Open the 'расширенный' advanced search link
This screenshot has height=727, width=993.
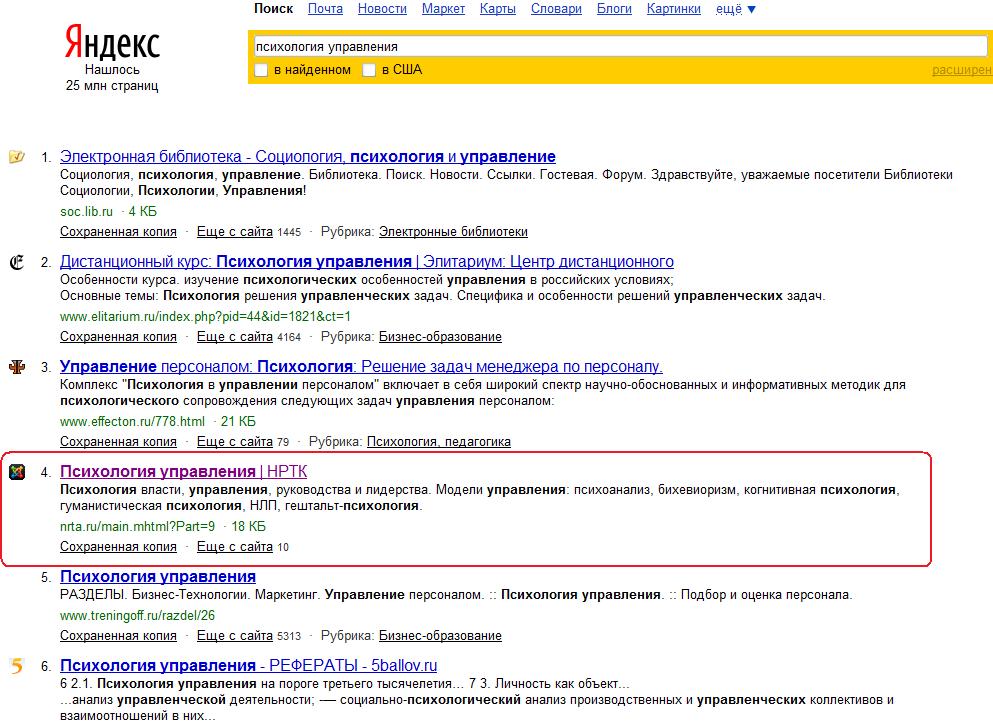pos(962,70)
